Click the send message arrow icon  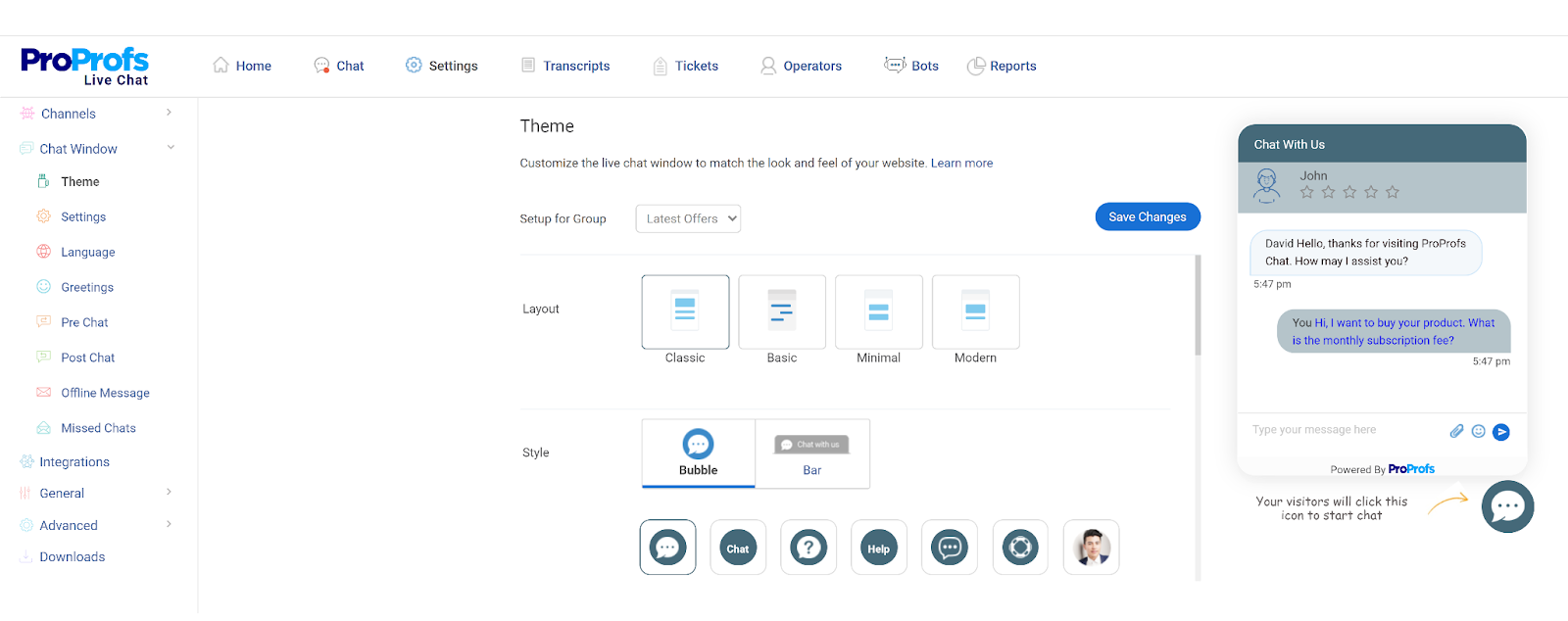click(x=1501, y=432)
